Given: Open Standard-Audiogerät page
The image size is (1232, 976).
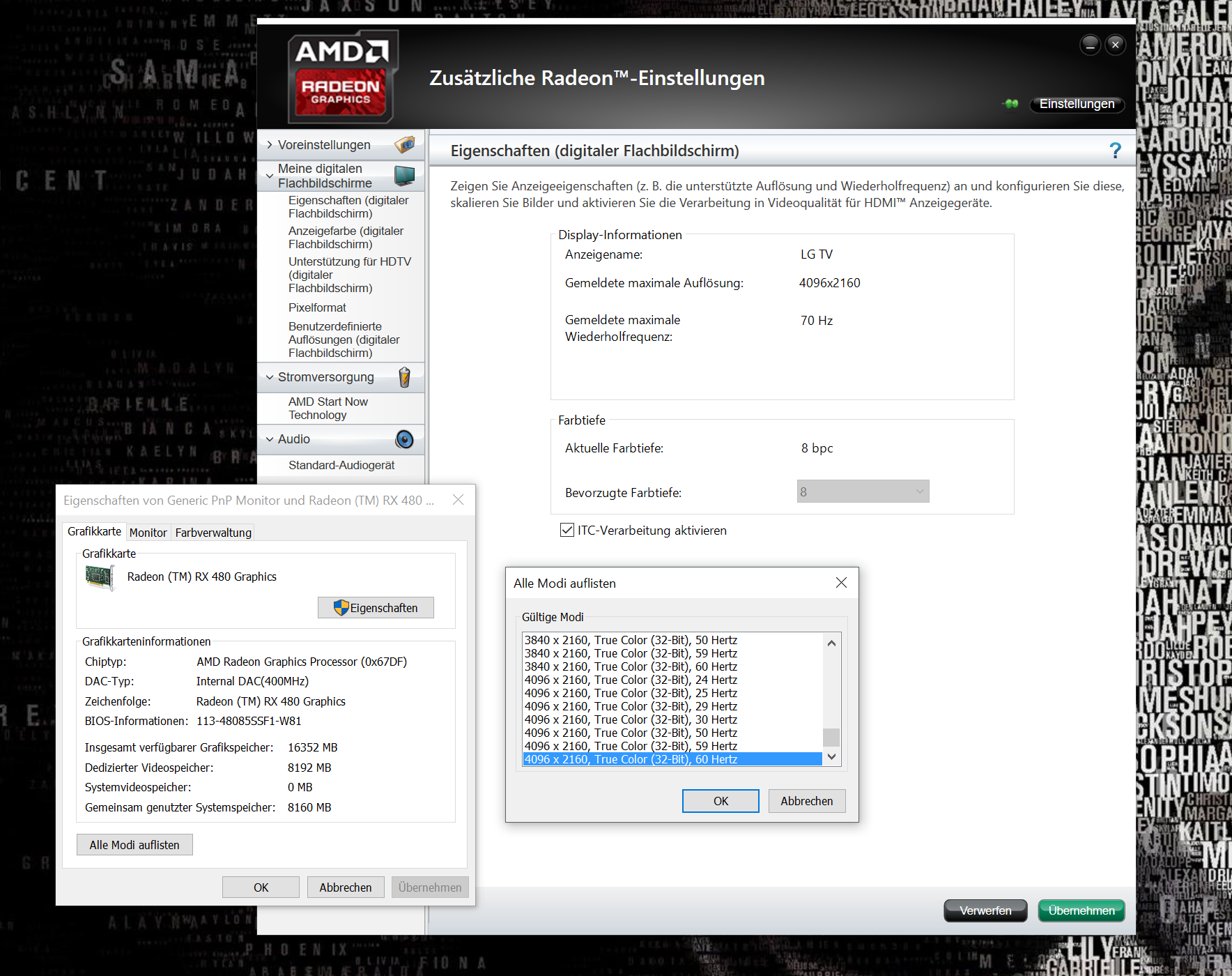Looking at the screenshot, I should pos(341,465).
